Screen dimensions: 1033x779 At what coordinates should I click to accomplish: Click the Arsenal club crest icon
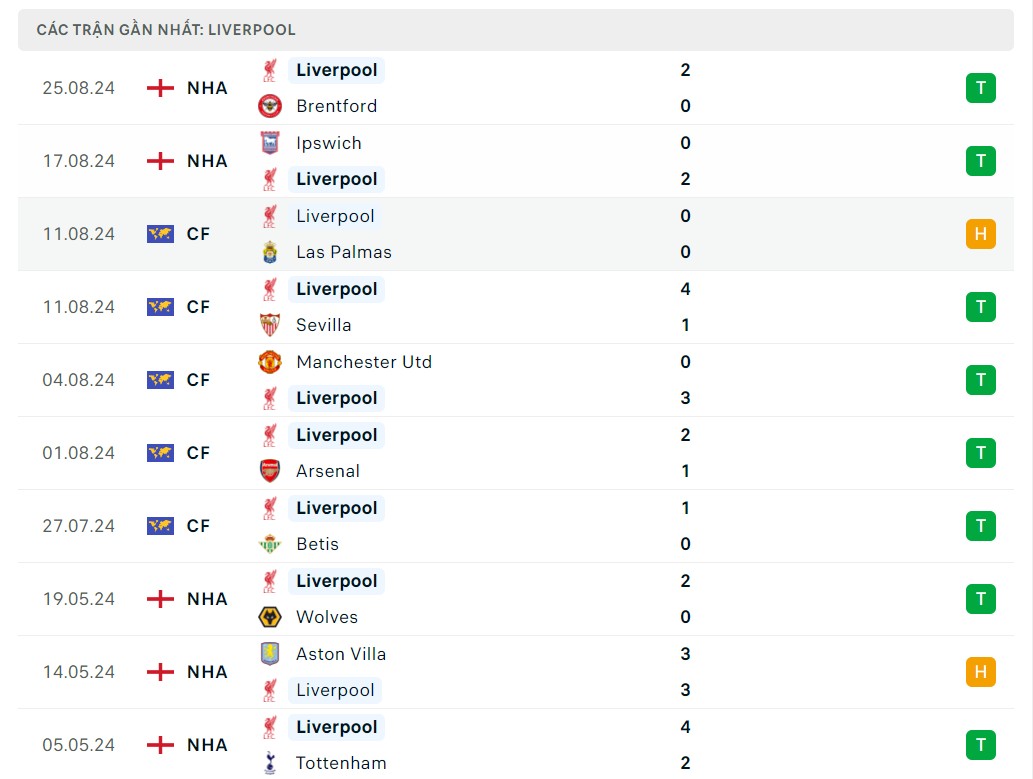pos(270,471)
